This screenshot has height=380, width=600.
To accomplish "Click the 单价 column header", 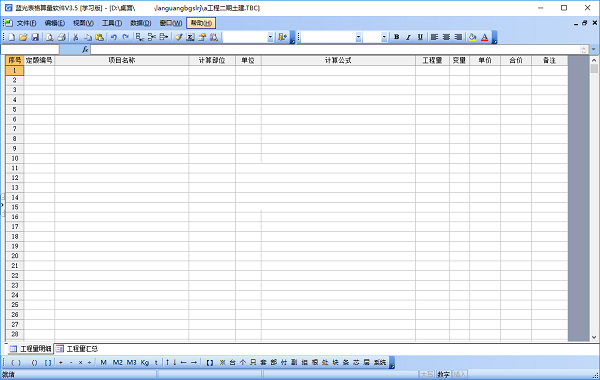I will coord(485,60).
